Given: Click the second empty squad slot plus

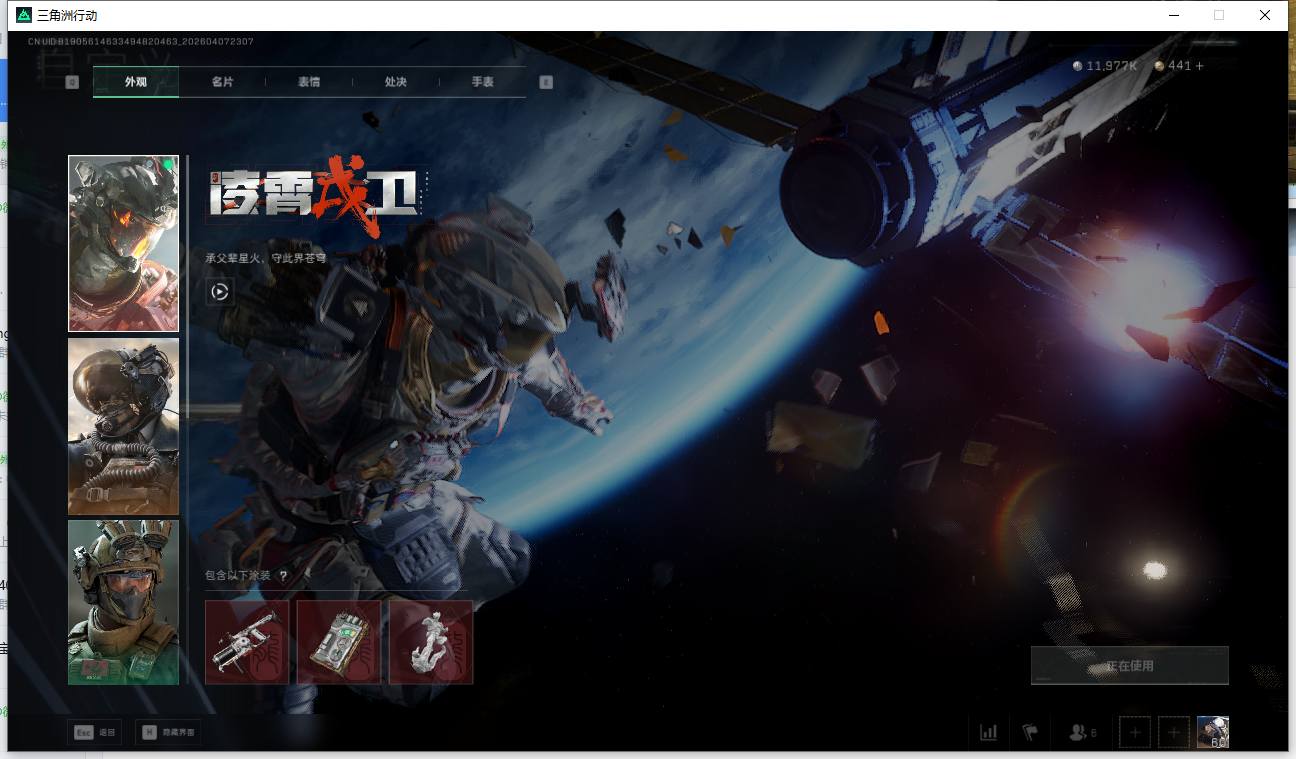Looking at the screenshot, I should [1173, 733].
